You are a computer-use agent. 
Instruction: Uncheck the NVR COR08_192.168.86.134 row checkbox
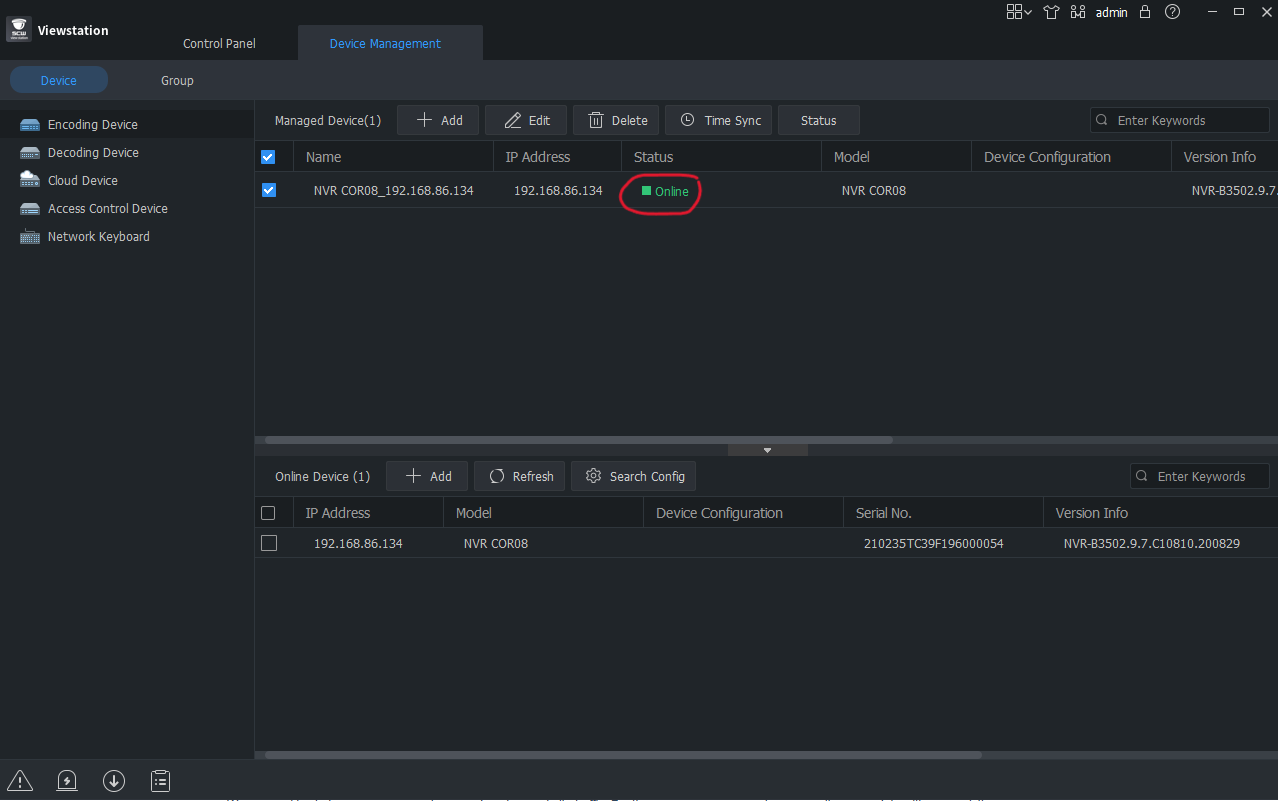268,190
